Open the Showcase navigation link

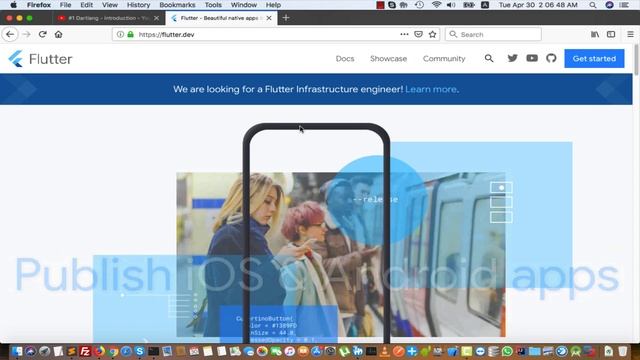pos(388,59)
